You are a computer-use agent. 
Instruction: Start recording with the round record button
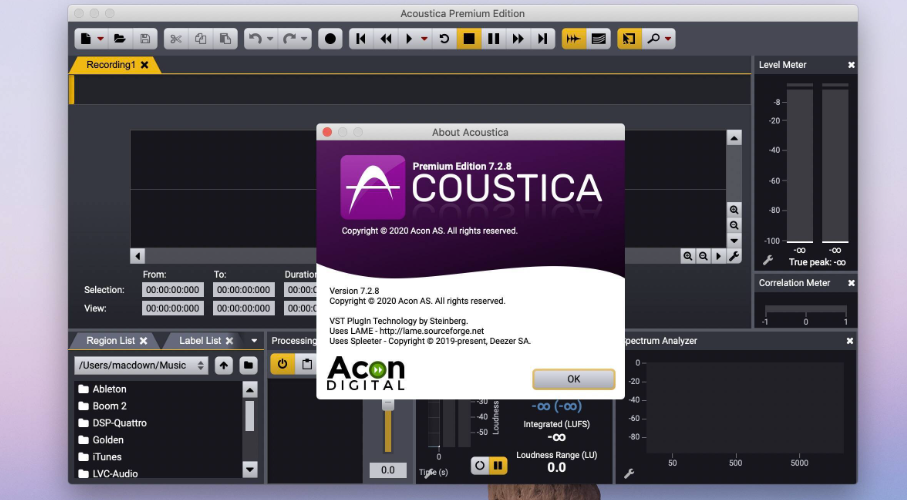pos(330,39)
